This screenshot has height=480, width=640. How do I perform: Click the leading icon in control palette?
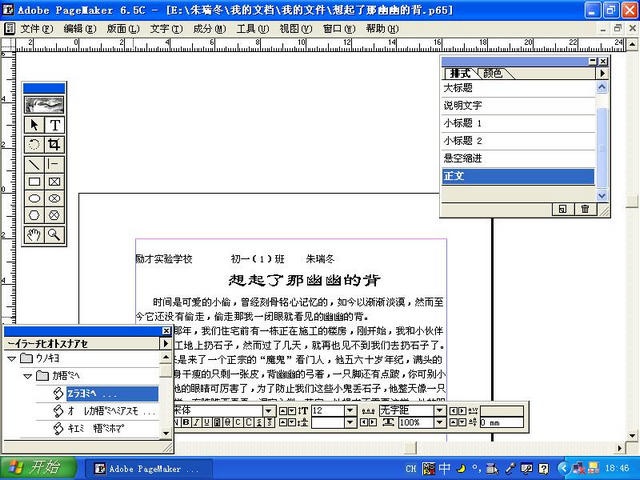[x=303, y=422]
